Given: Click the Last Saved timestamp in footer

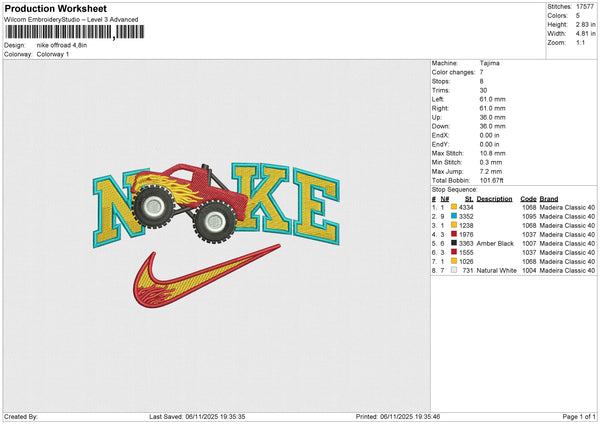Looking at the screenshot, I should (196, 416).
